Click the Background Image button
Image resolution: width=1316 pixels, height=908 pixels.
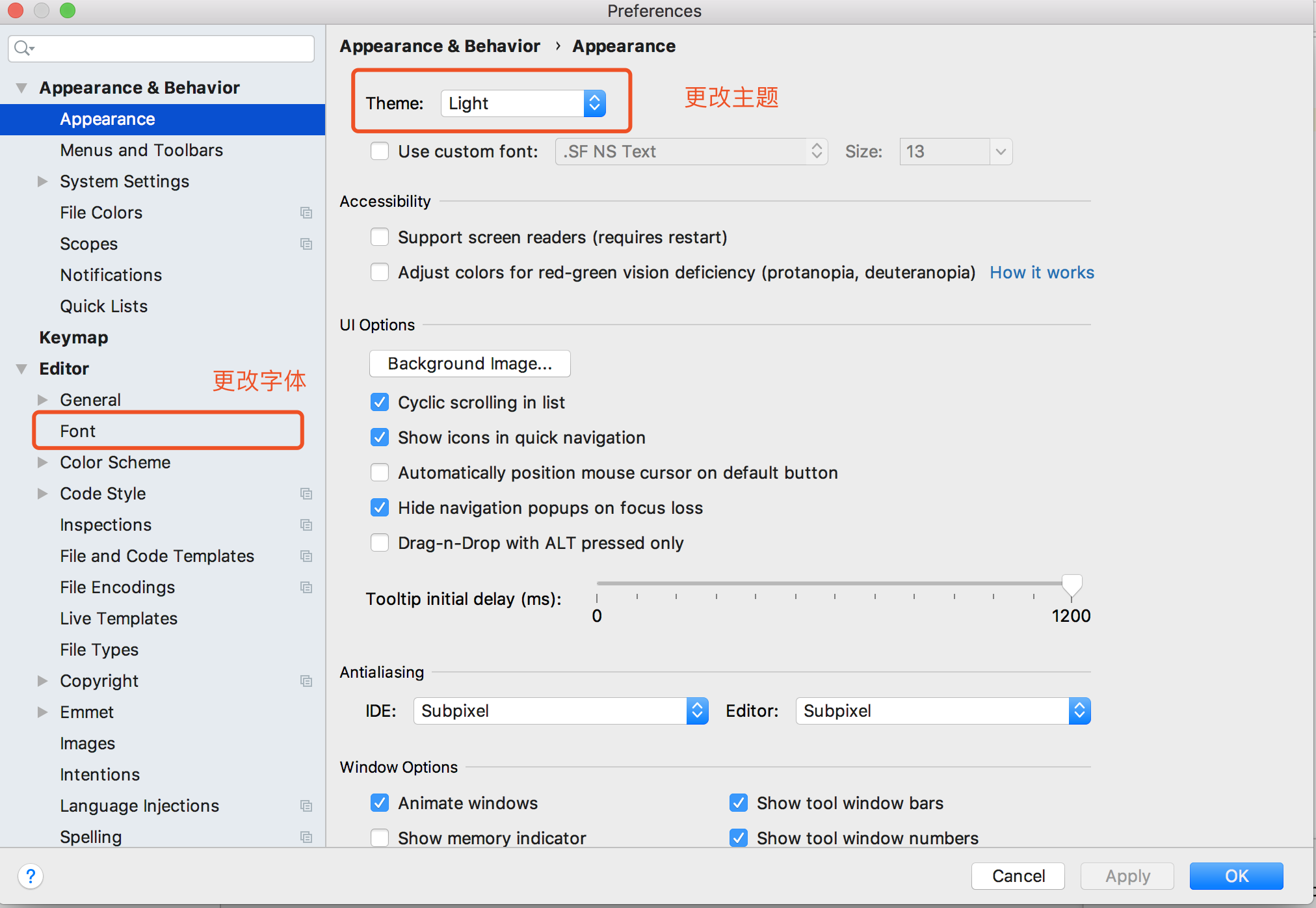pos(469,364)
